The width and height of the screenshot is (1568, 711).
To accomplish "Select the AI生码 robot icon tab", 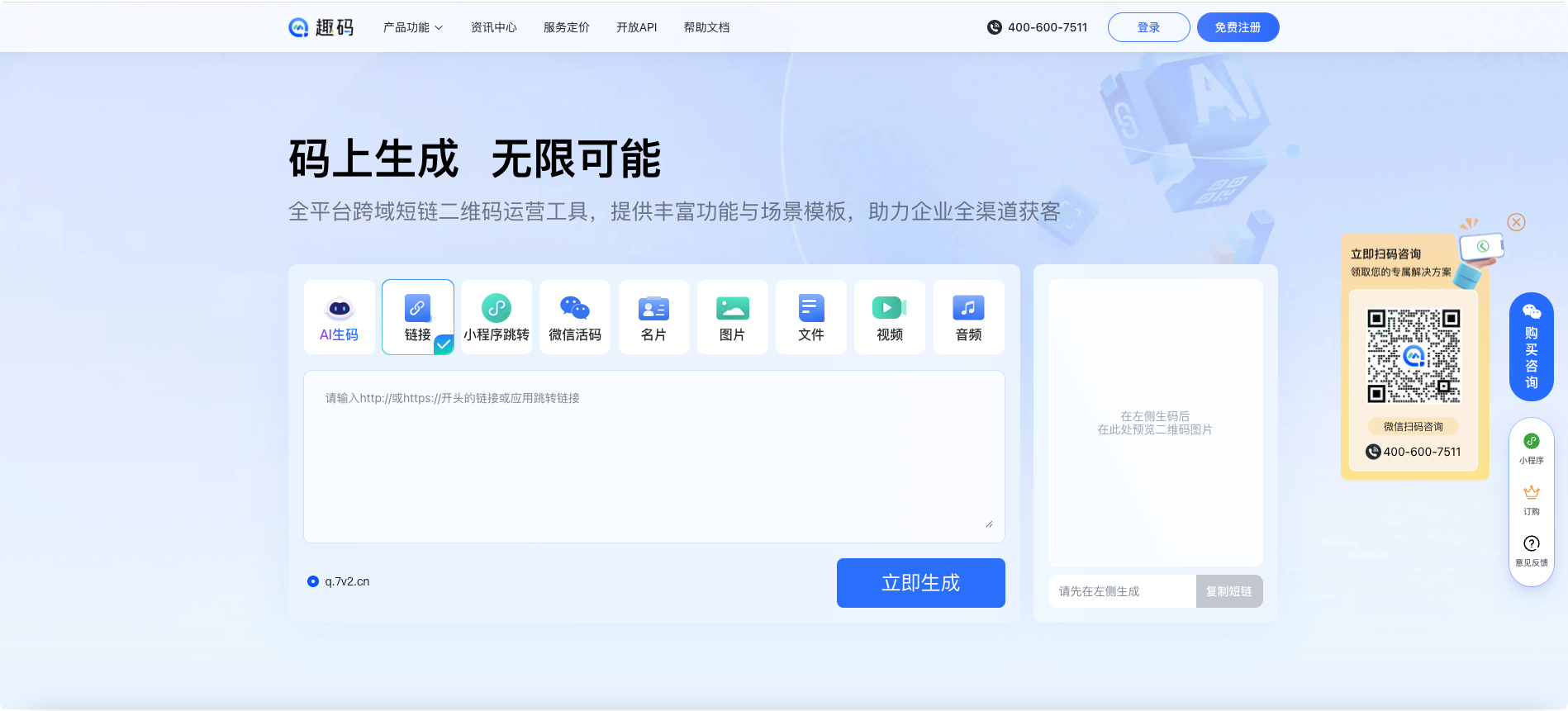I will click(x=340, y=317).
